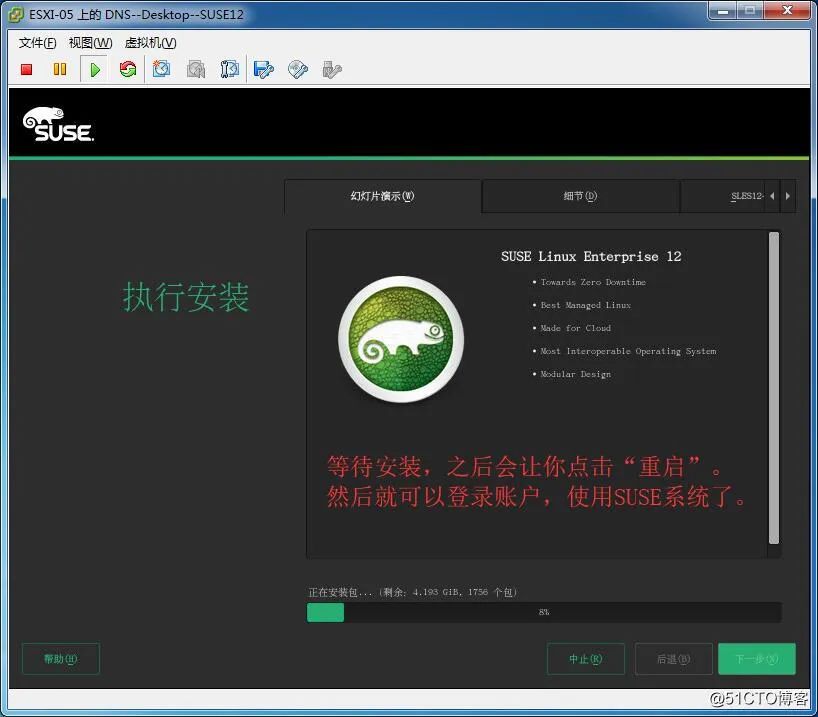Click the 正在安装包 status text
Viewport: 818px width, 717px height.
coord(413,592)
